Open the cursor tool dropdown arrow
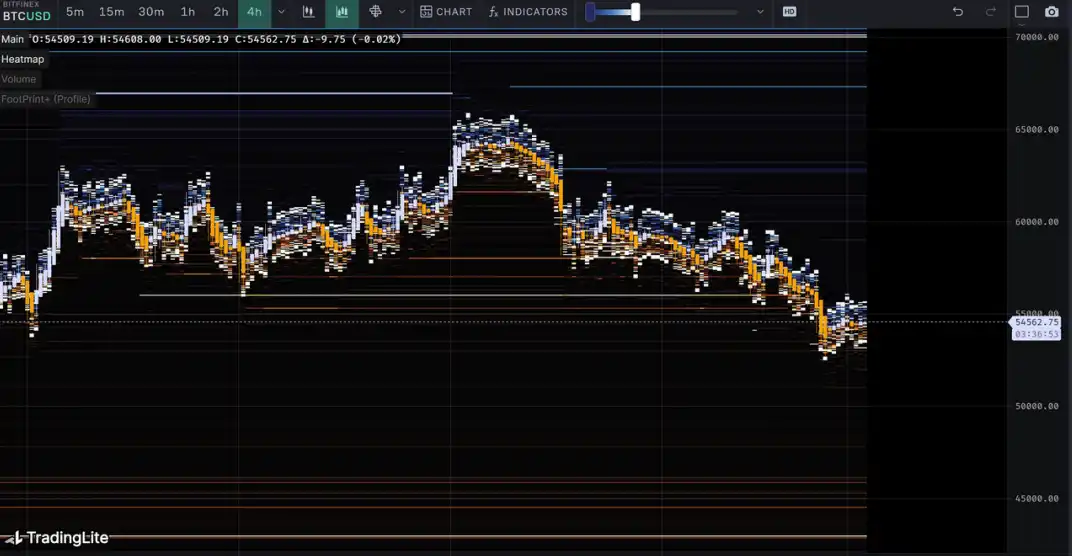This screenshot has width=1072, height=556. coord(402,12)
